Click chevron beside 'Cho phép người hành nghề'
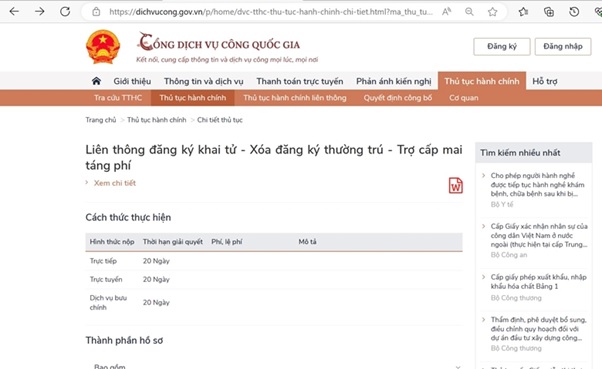Screen dimensions: 602x369 point(483,175)
